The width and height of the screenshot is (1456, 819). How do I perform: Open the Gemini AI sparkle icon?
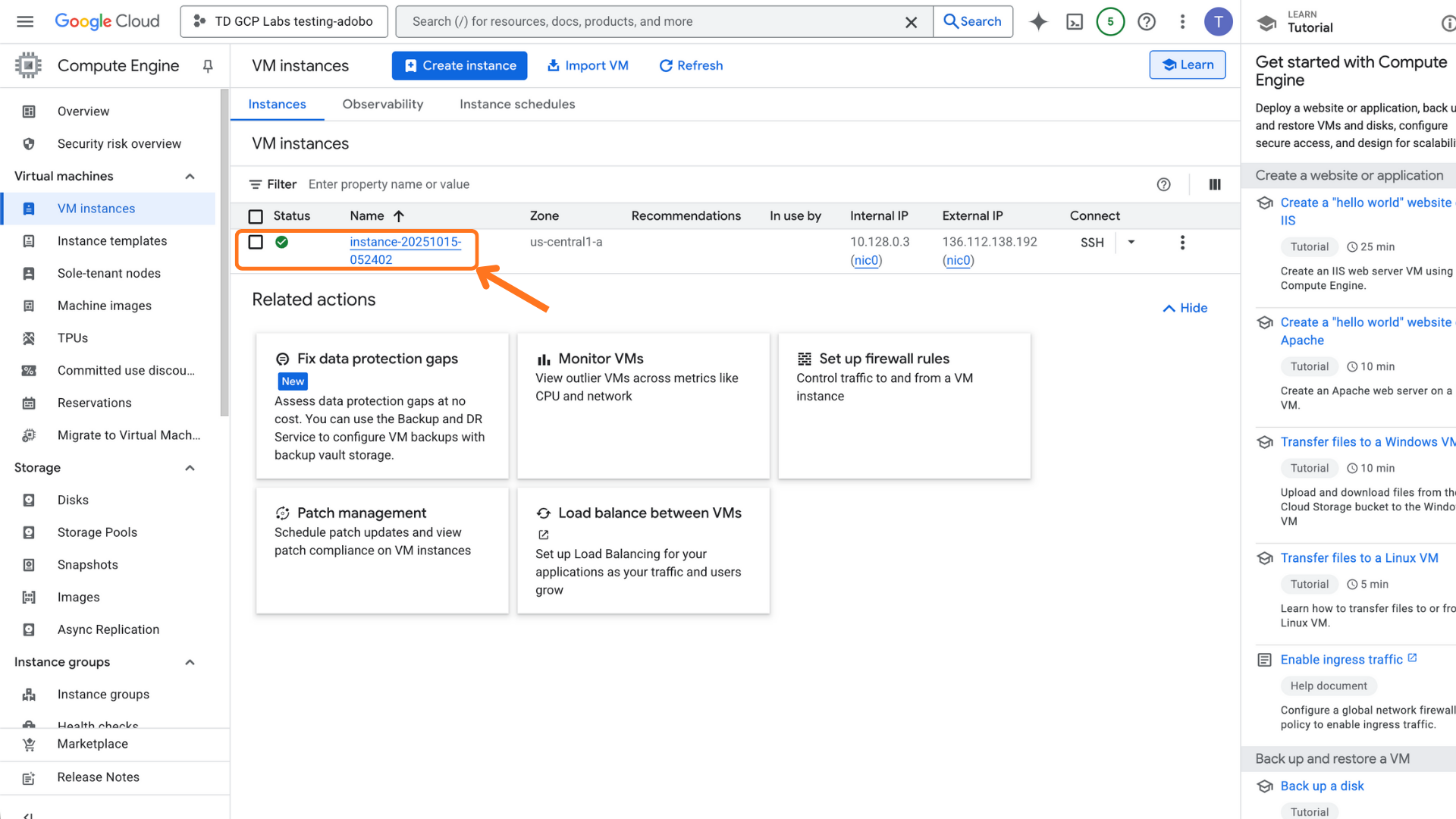[1038, 22]
